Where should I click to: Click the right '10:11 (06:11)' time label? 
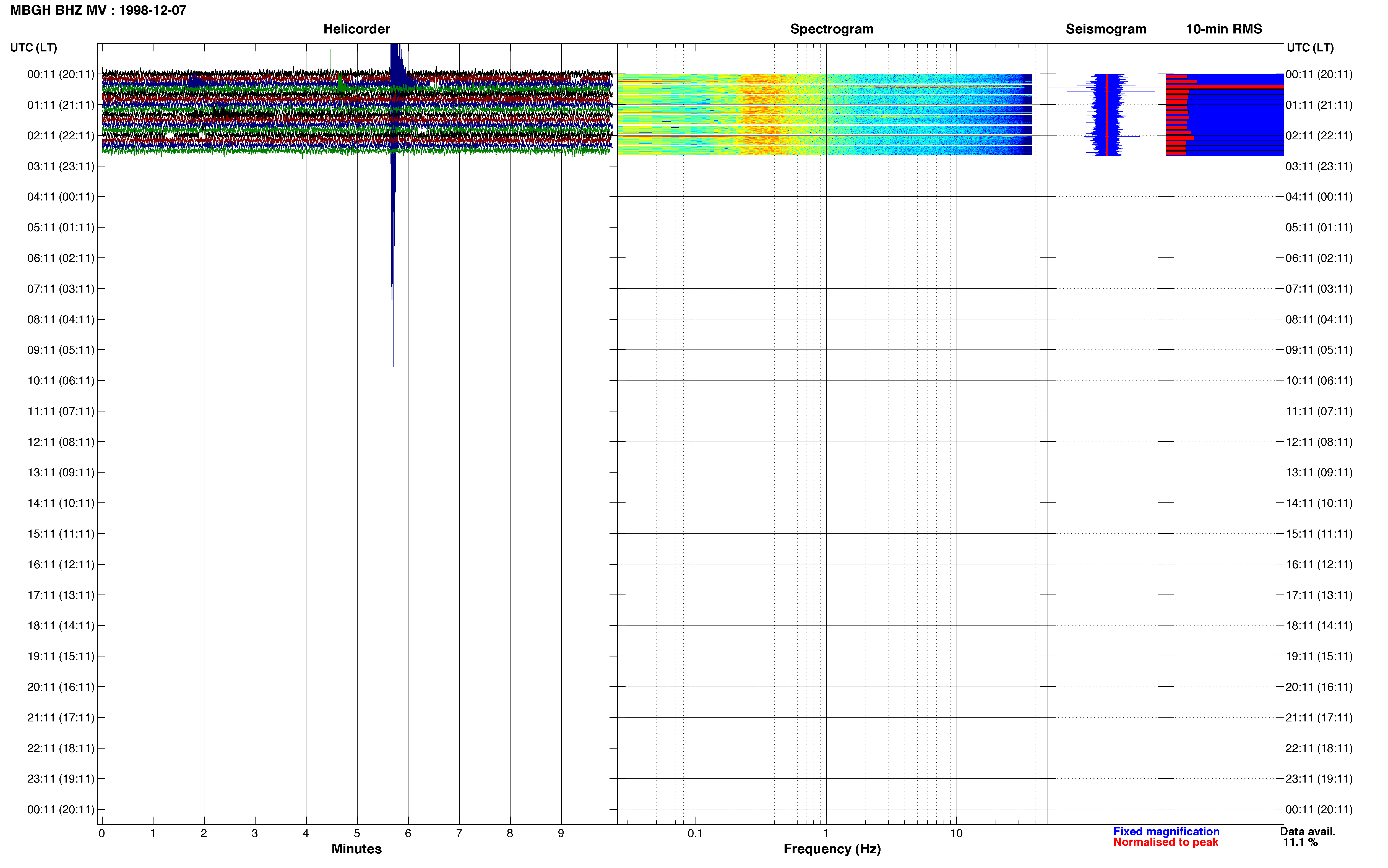pos(1319,380)
